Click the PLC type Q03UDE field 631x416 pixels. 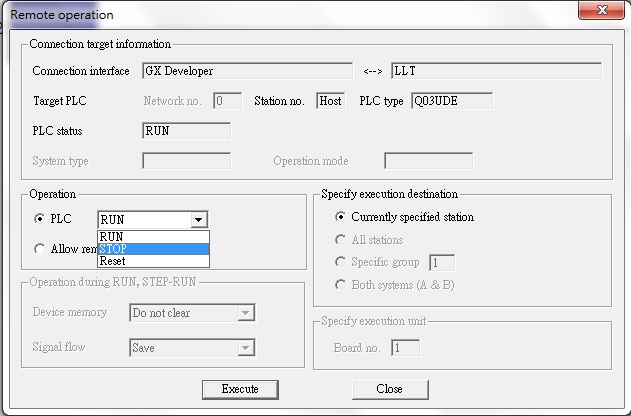pos(451,100)
